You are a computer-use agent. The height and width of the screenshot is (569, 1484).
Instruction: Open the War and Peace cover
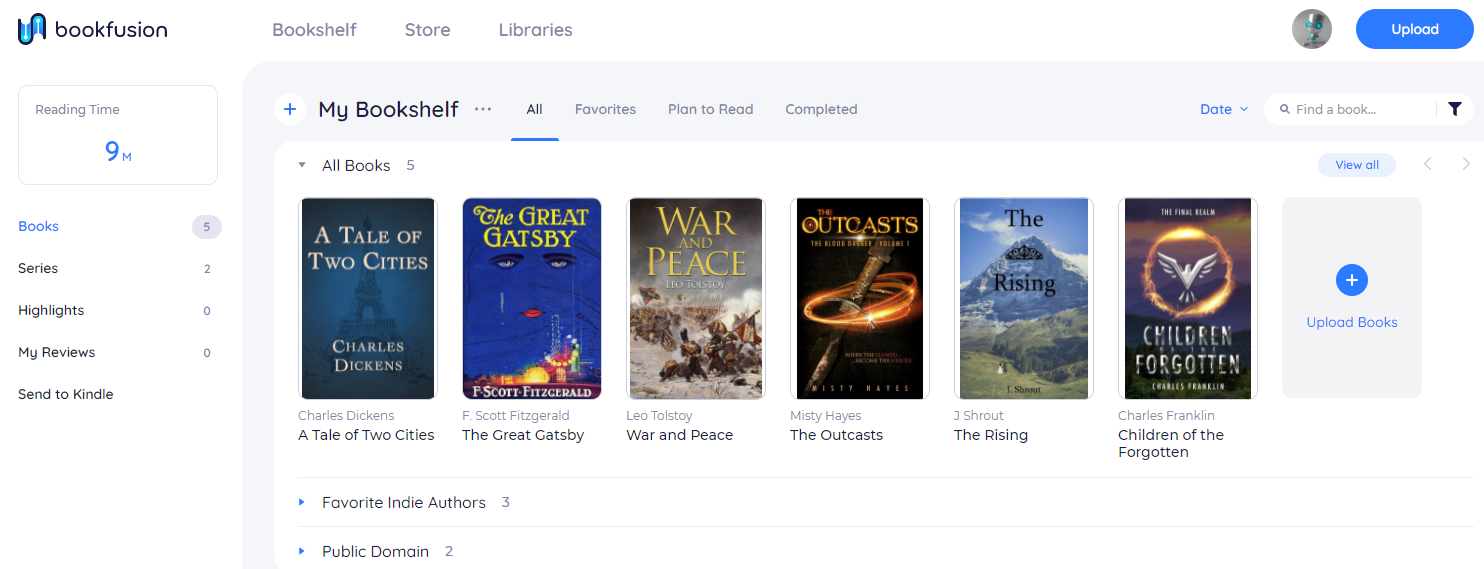click(x=696, y=298)
